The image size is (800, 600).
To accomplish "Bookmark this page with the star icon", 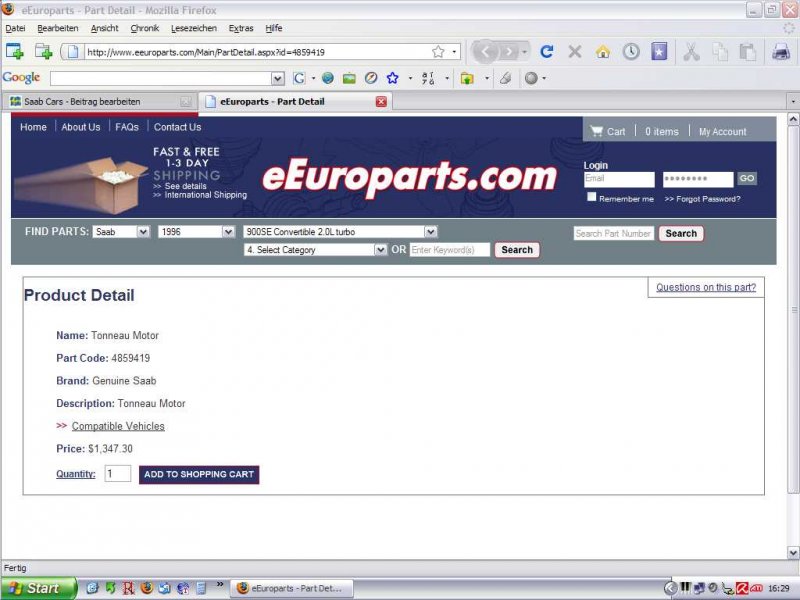I will (x=438, y=52).
